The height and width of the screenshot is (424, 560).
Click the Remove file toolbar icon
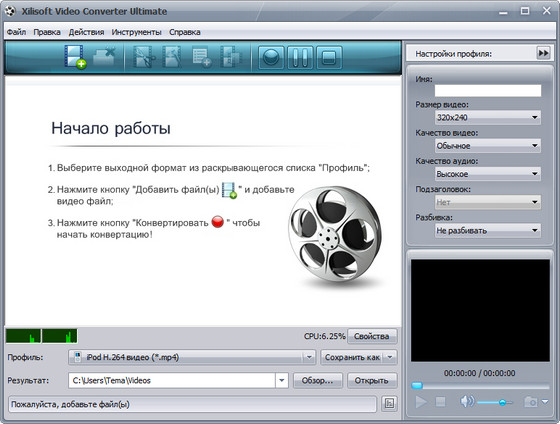pyautogui.click(x=104, y=56)
